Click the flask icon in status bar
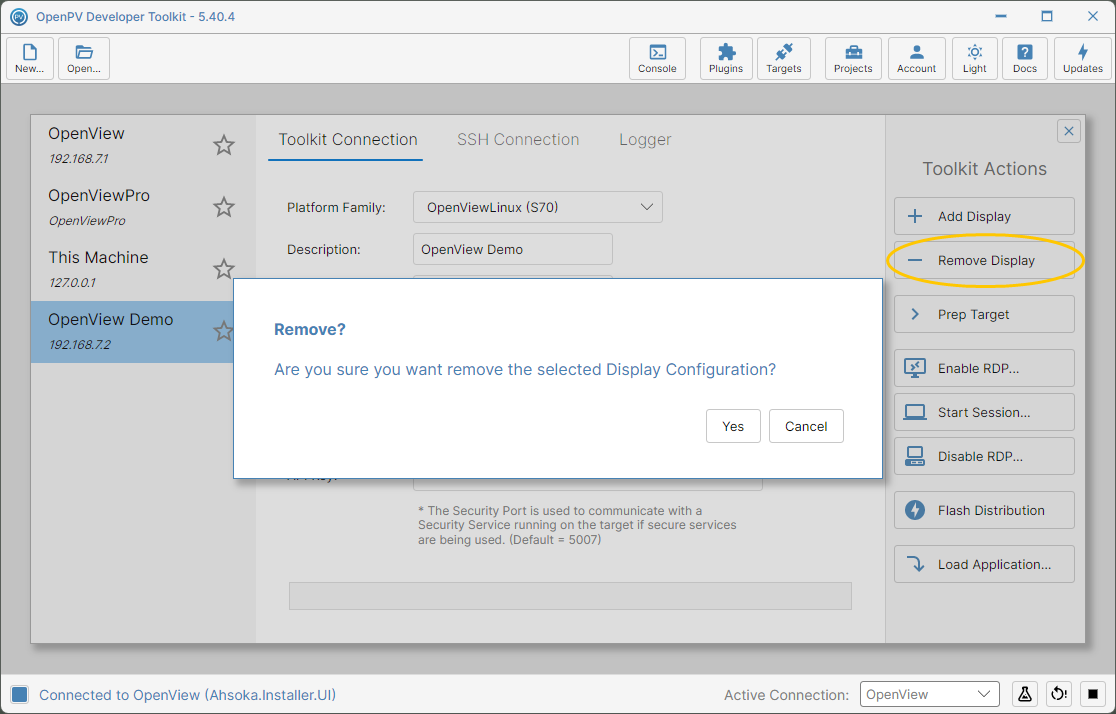This screenshot has height=714, width=1116. click(x=1024, y=694)
